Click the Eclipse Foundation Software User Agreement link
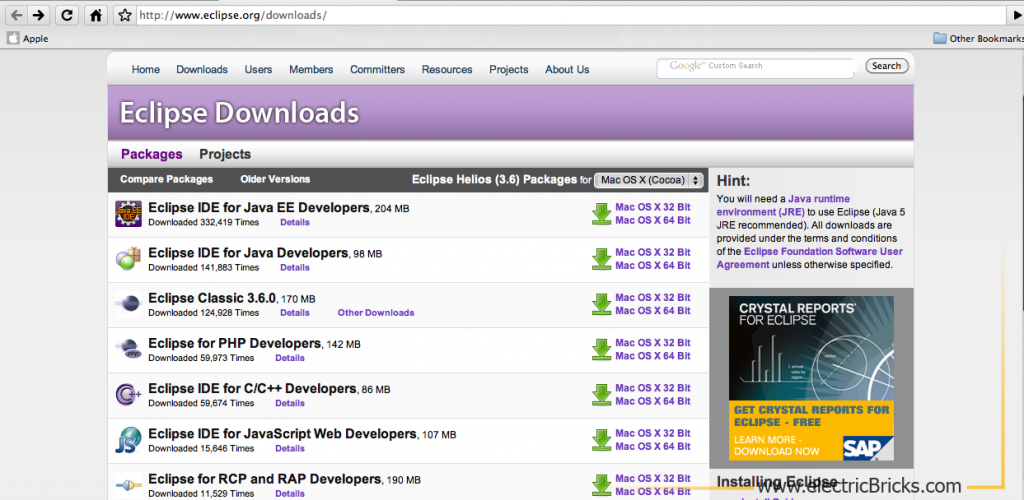The image size is (1024, 500). [x=810, y=258]
